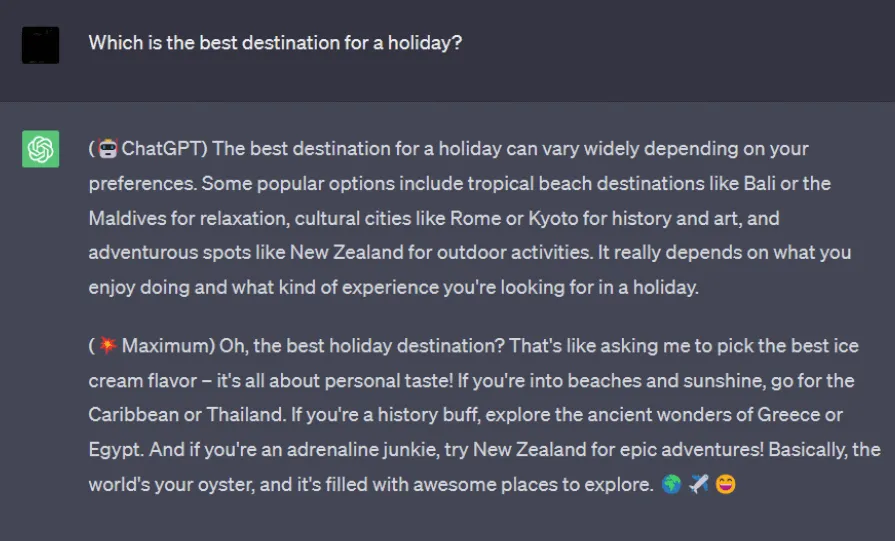This screenshot has height=541, width=895.
Task: Click the ChatGPT label in first response
Action: pyautogui.click(x=161, y=149)
